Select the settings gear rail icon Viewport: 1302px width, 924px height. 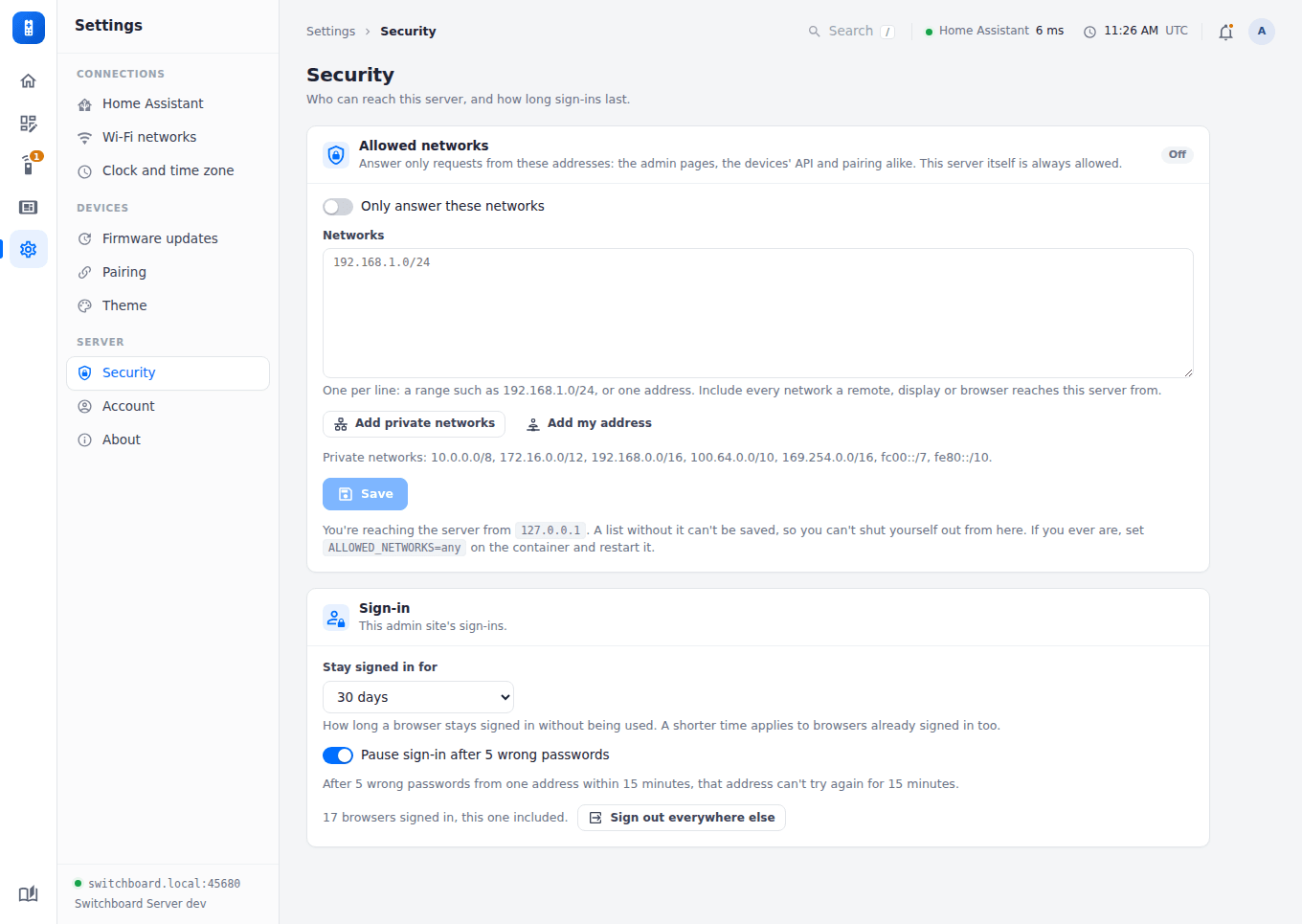coord(29,249)
